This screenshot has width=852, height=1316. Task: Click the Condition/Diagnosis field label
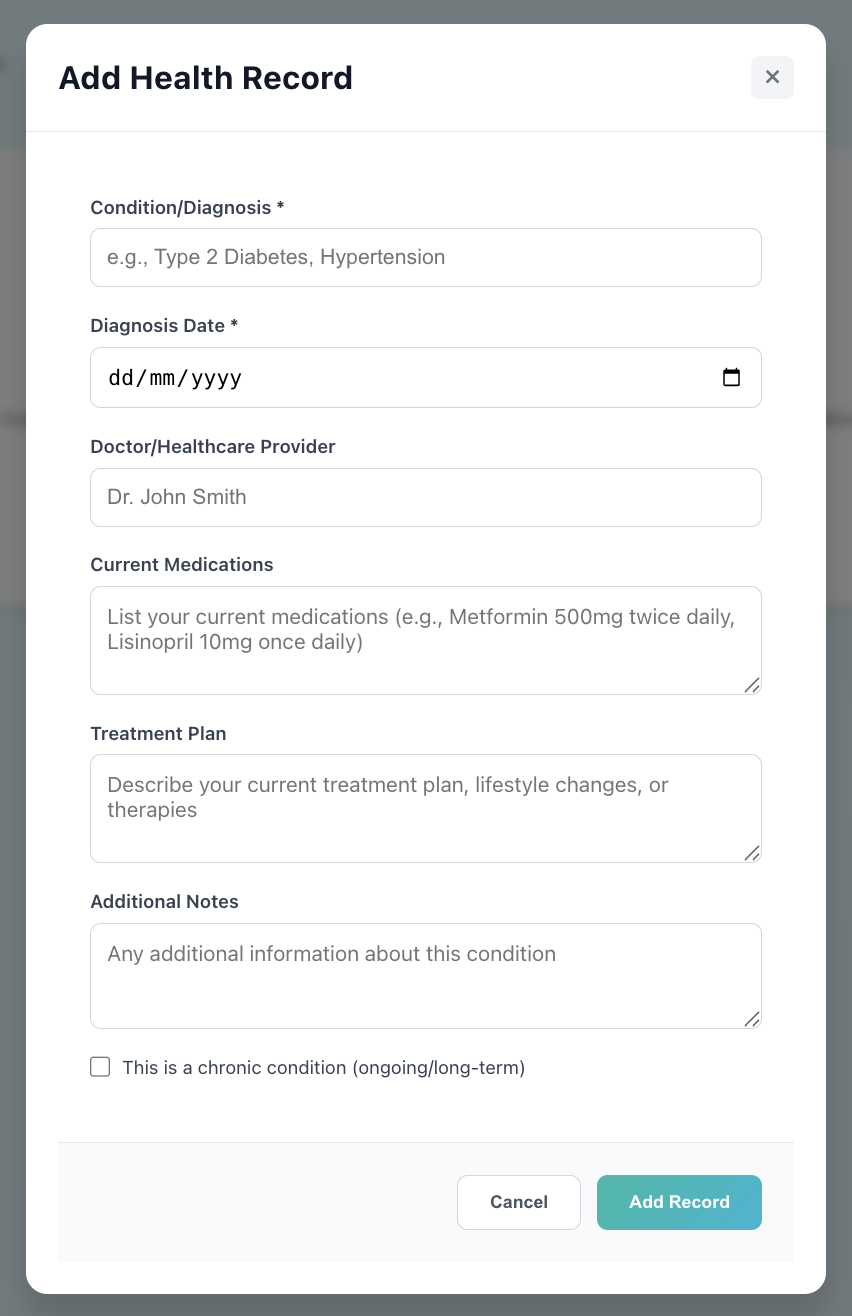click(x=184, y=207)
